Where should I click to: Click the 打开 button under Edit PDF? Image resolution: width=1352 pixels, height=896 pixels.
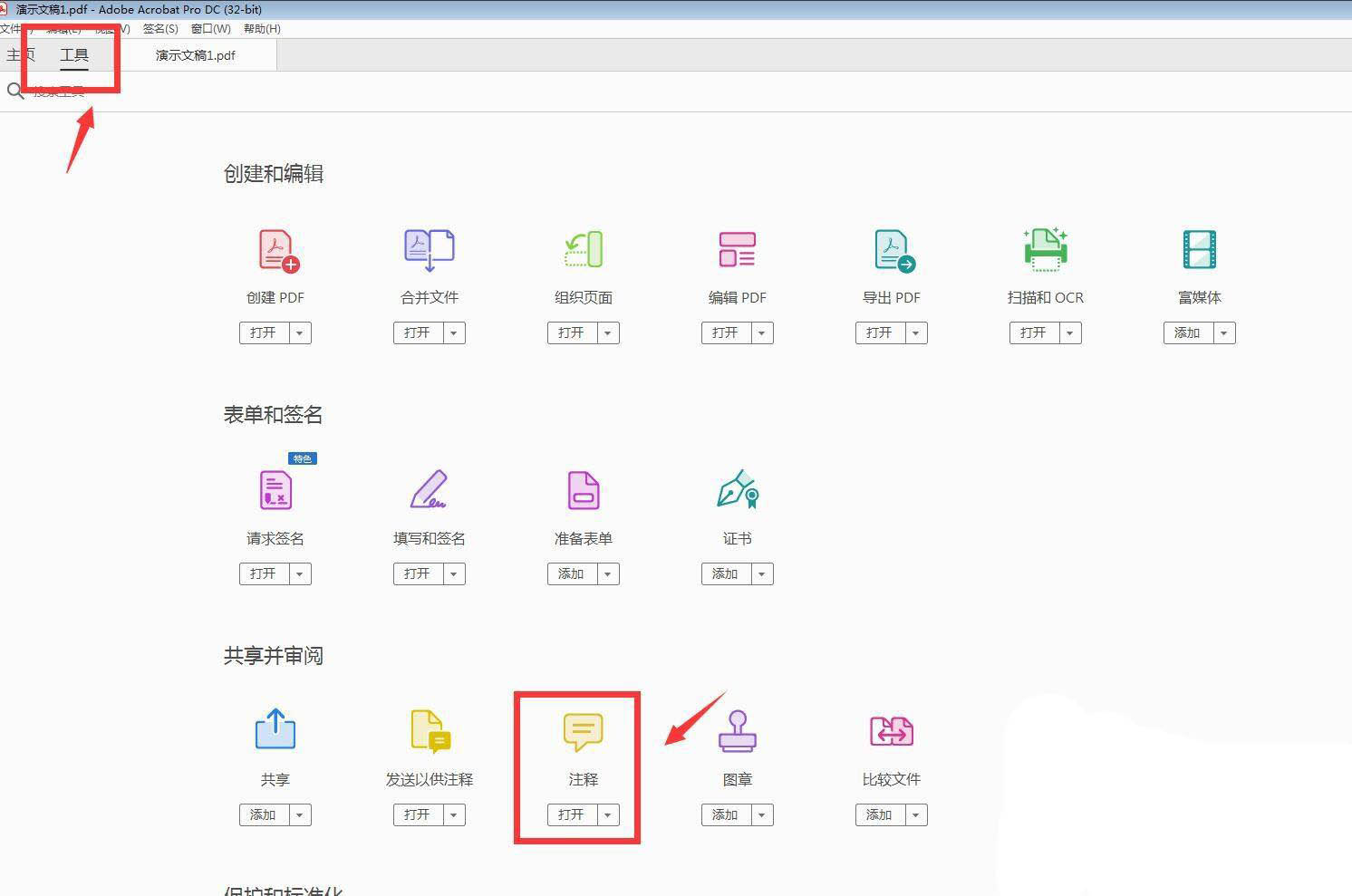725,333
